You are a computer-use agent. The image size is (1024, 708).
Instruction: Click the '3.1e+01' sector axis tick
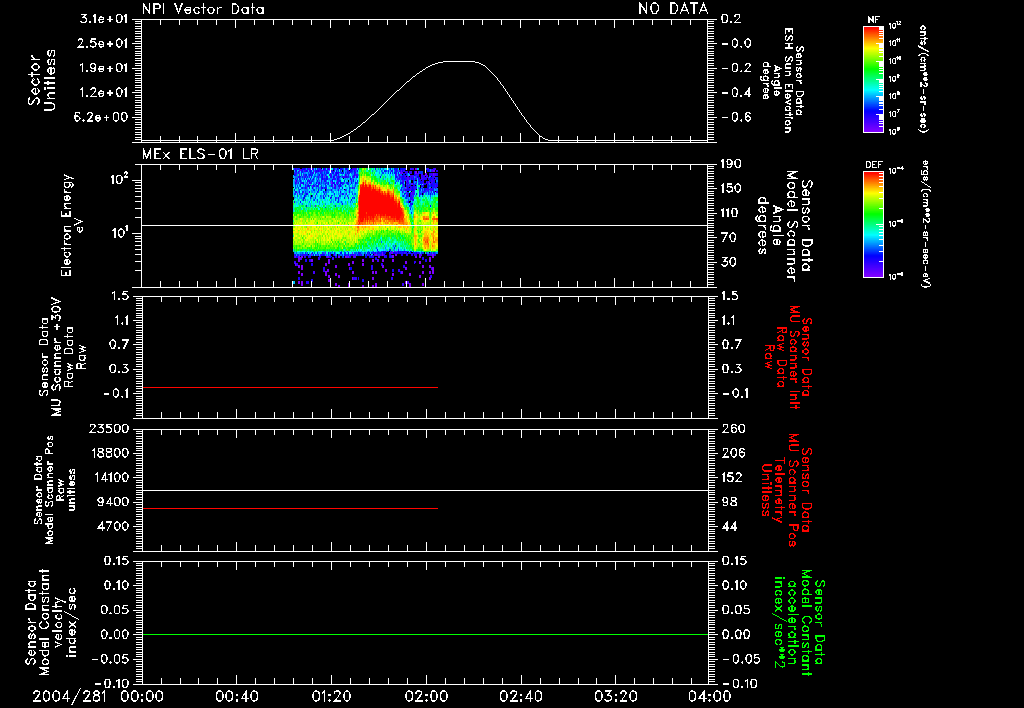point(104,19)
